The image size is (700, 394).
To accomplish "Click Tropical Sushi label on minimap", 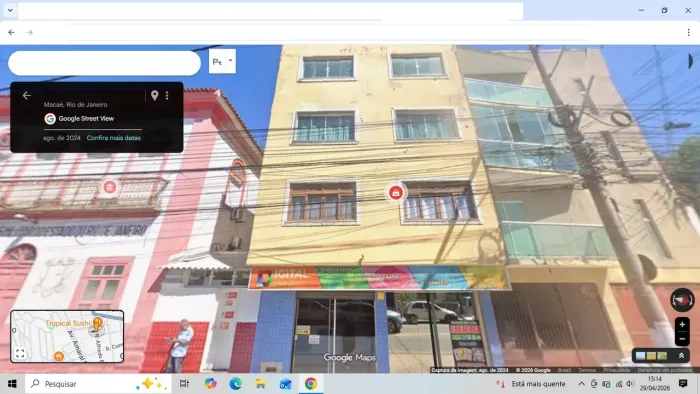I will [67, 323].
